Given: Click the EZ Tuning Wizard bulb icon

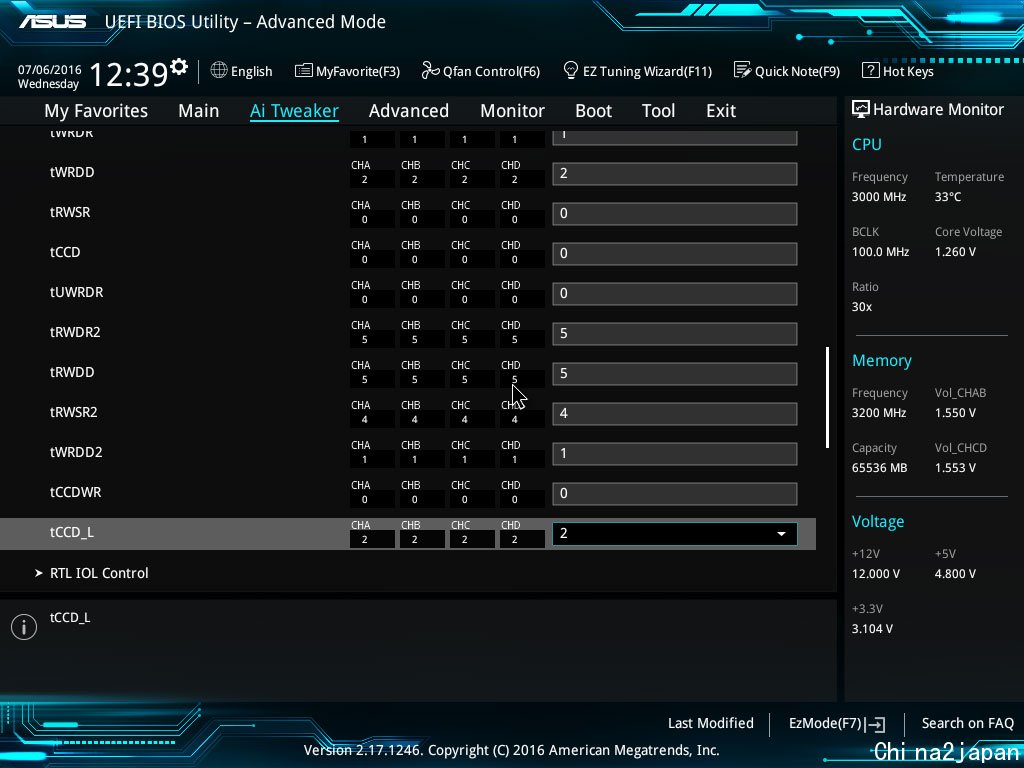Looking at the screenshot, I should [570, 70].
